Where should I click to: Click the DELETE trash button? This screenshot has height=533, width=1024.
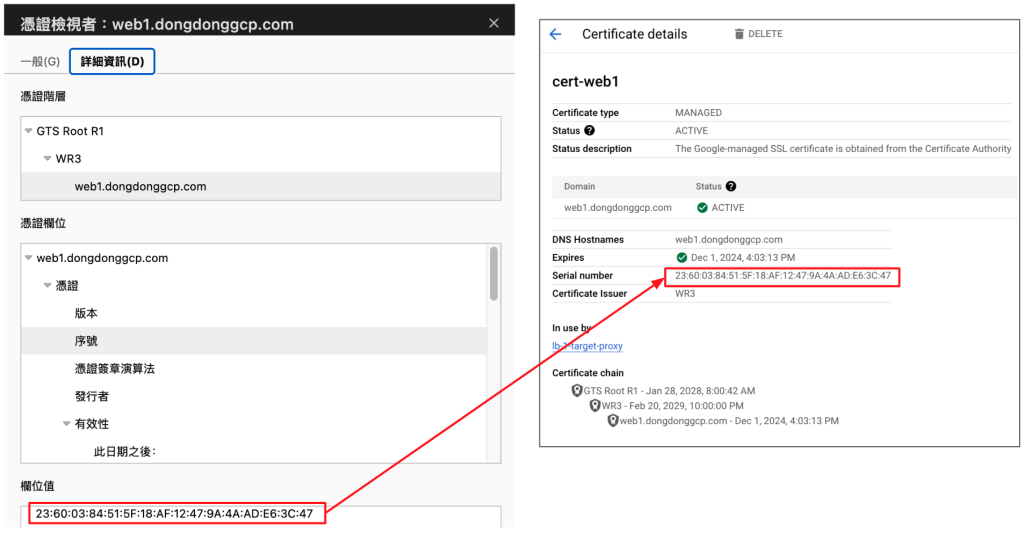click(x=758, y=34)
